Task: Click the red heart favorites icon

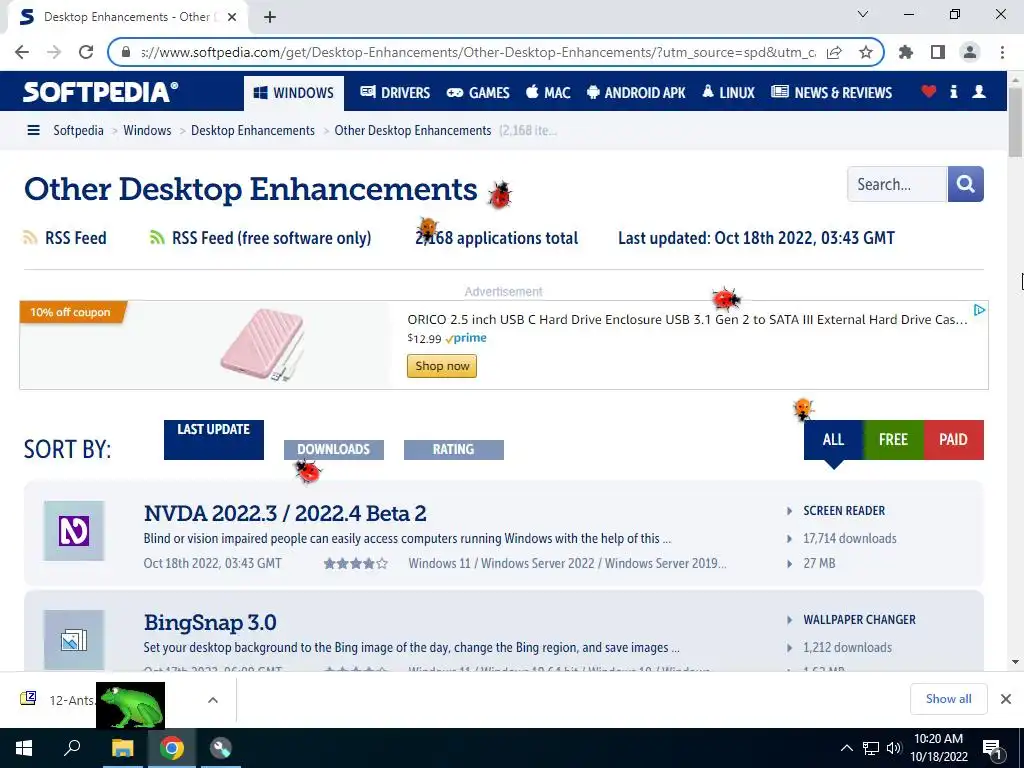Action: (929, 91)
